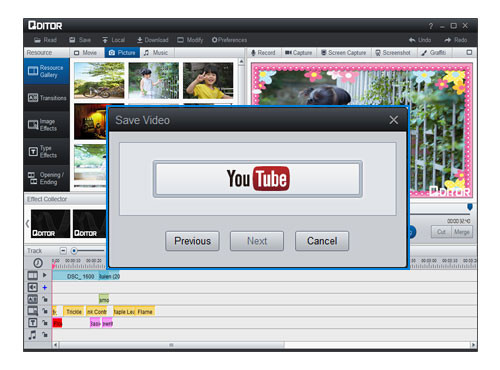Image resolution: width=500 pixels, height=370 pixels.
Task: Click the Capture camera button
Action: coord(298,53)
